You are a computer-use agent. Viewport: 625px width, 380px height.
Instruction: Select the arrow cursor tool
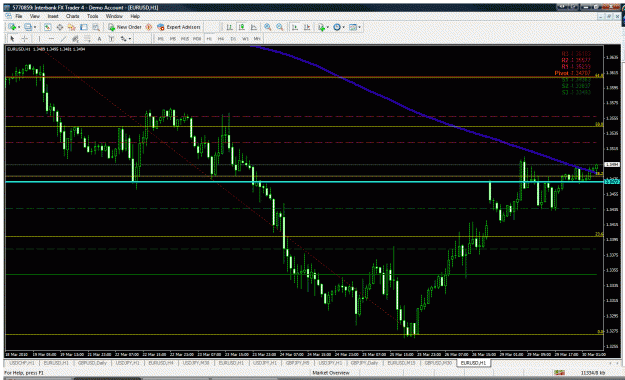pyautogui.click(x=12, y=39)
